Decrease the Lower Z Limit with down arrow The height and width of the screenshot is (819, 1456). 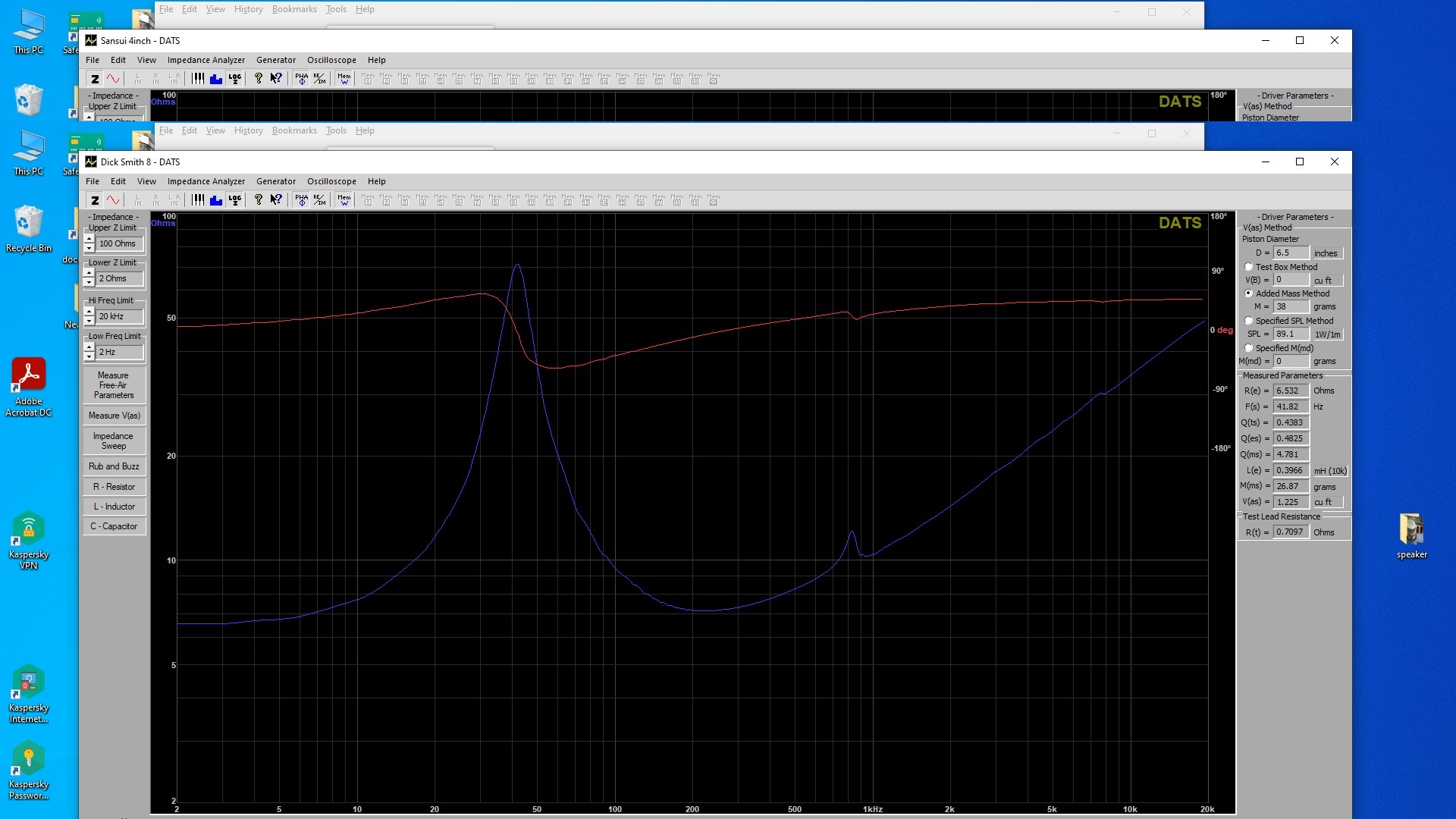coord(89,283)
